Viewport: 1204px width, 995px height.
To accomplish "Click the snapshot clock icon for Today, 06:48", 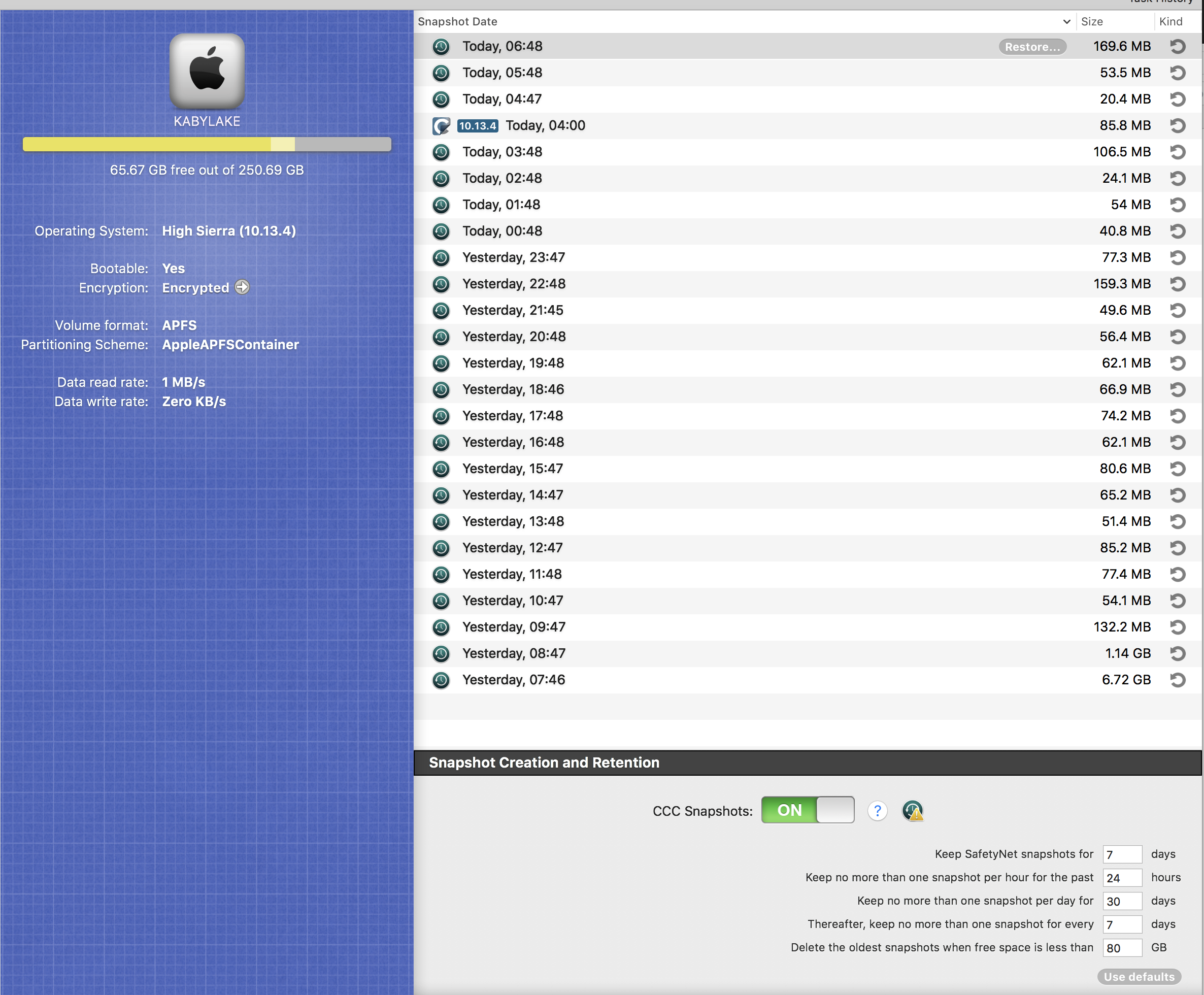I will [441, 46].
